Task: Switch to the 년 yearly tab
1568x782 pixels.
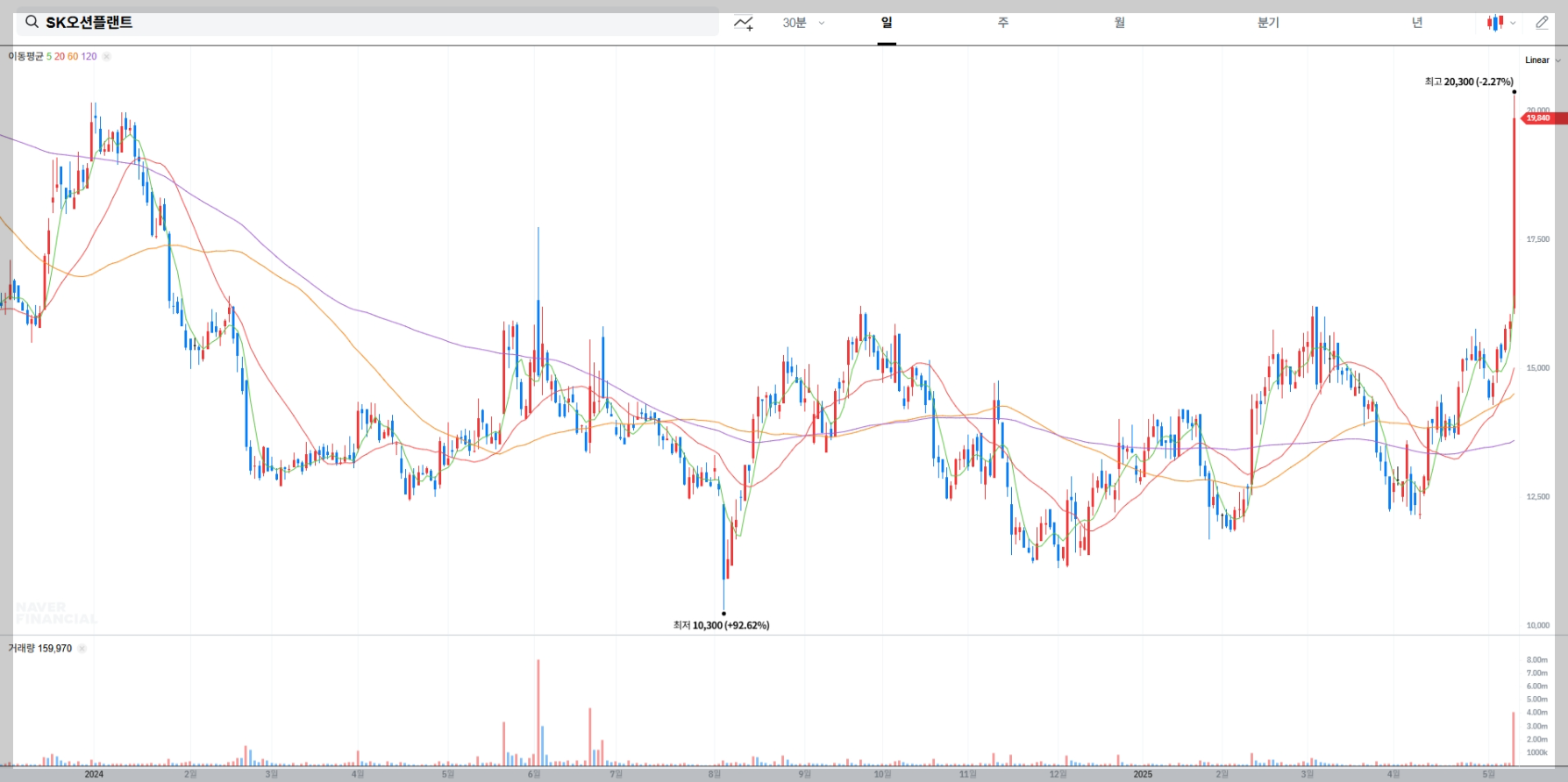Action: pos(1417,23)
